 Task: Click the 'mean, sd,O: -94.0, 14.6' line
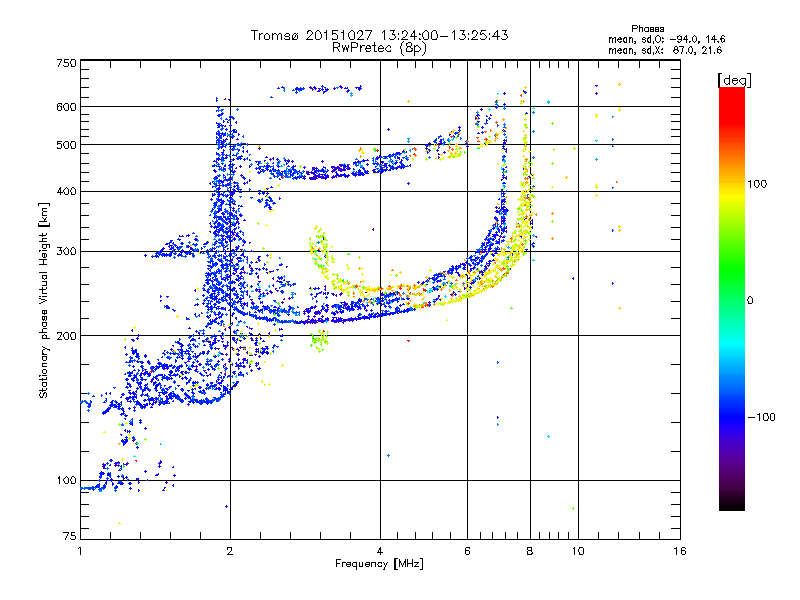[666, 39]
